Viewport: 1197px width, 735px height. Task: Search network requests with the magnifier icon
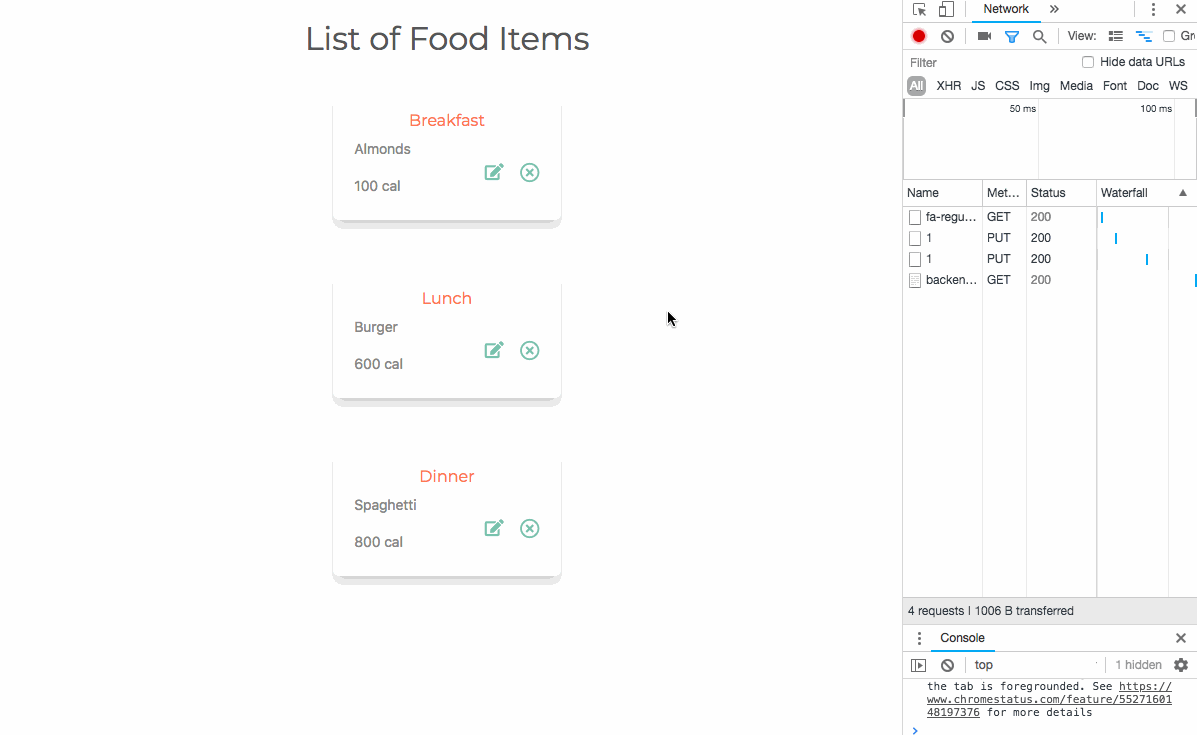pos(1040,35)
